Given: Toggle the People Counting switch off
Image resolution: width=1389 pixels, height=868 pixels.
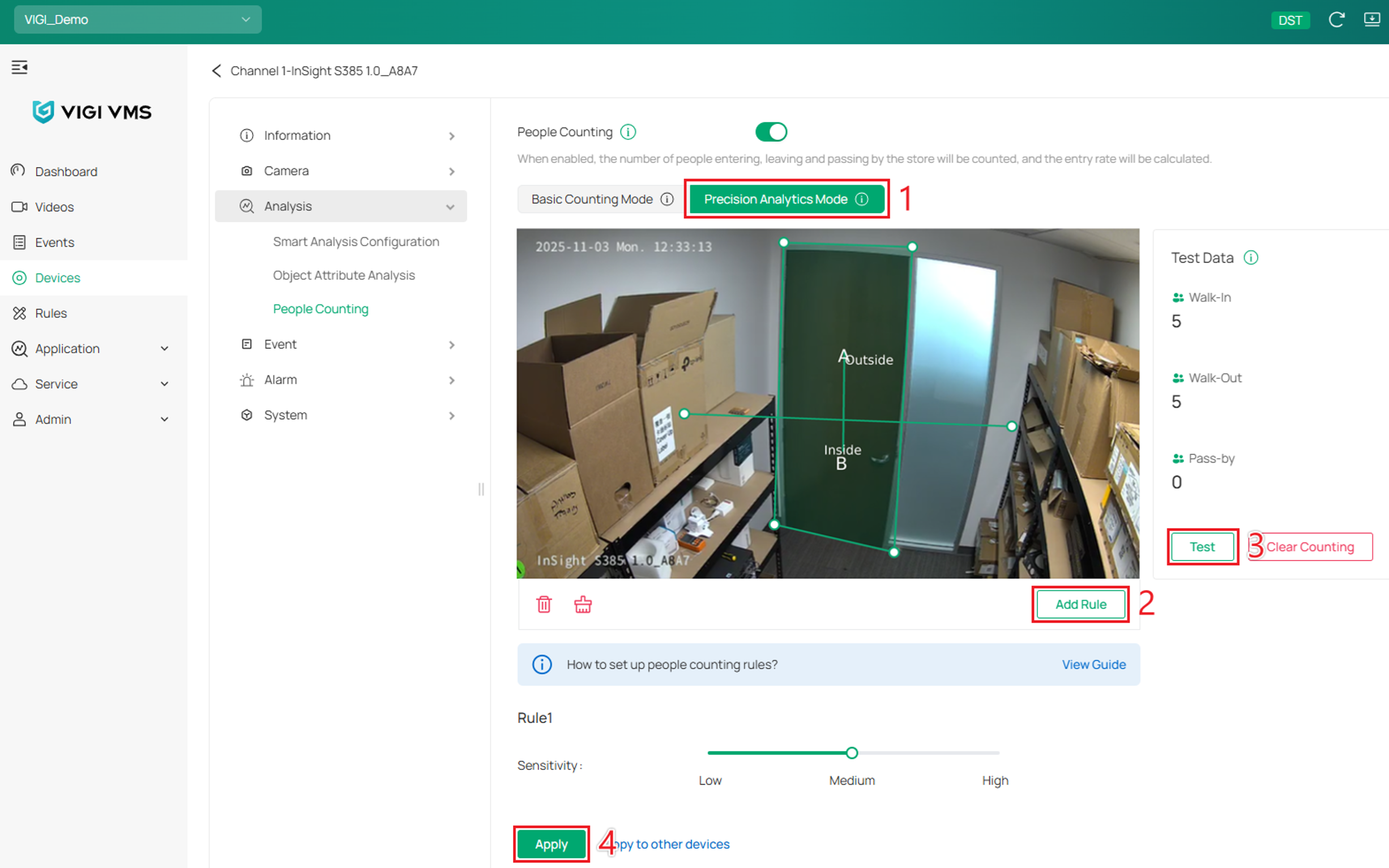Looking at the screenshot, I should click(771, 132).
